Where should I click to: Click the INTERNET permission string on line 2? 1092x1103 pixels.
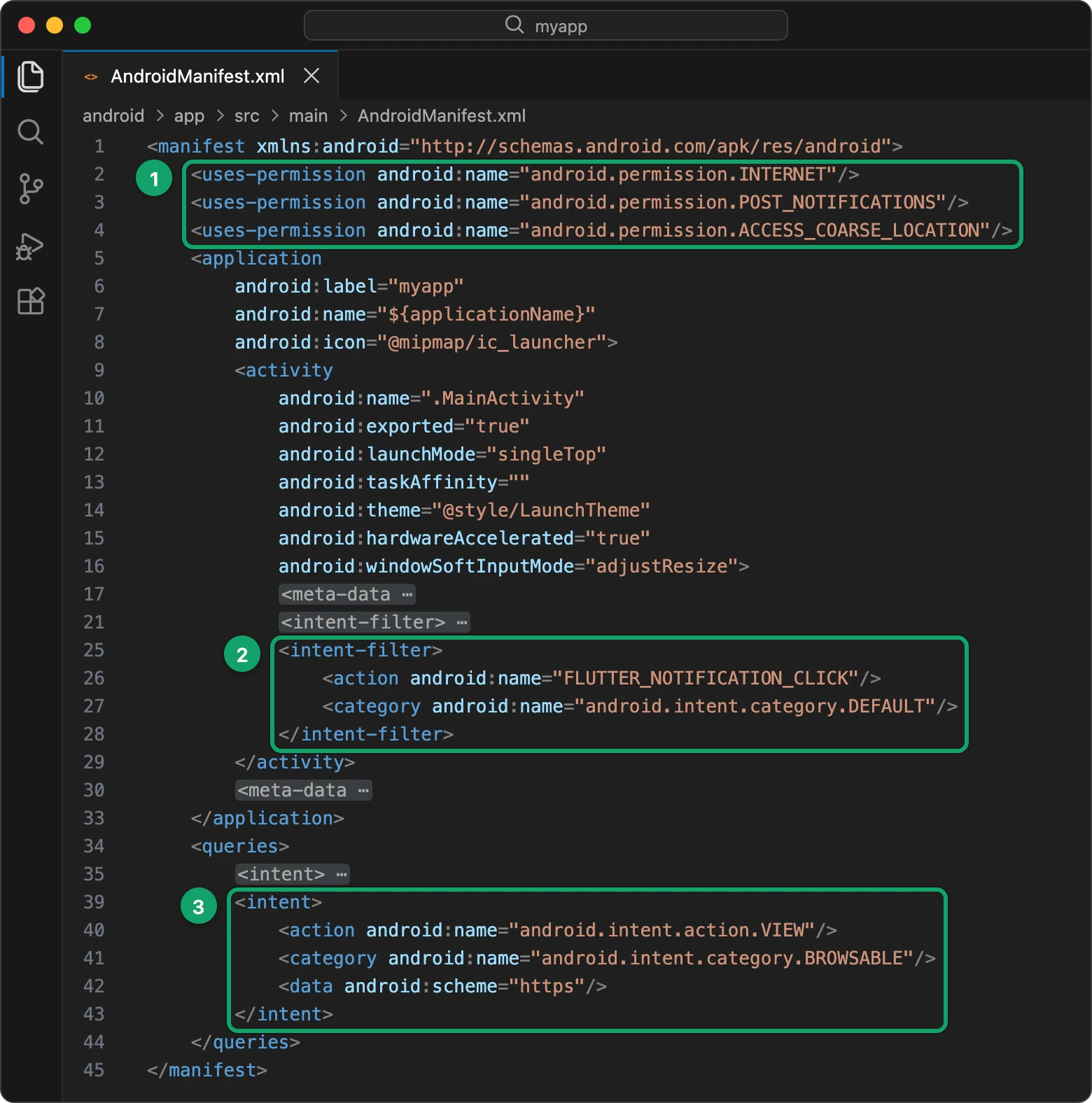point(678,174)
